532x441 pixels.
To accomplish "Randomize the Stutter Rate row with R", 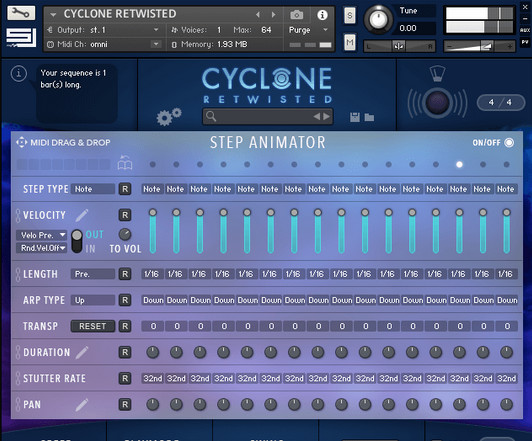I will [x=125, y=378].
